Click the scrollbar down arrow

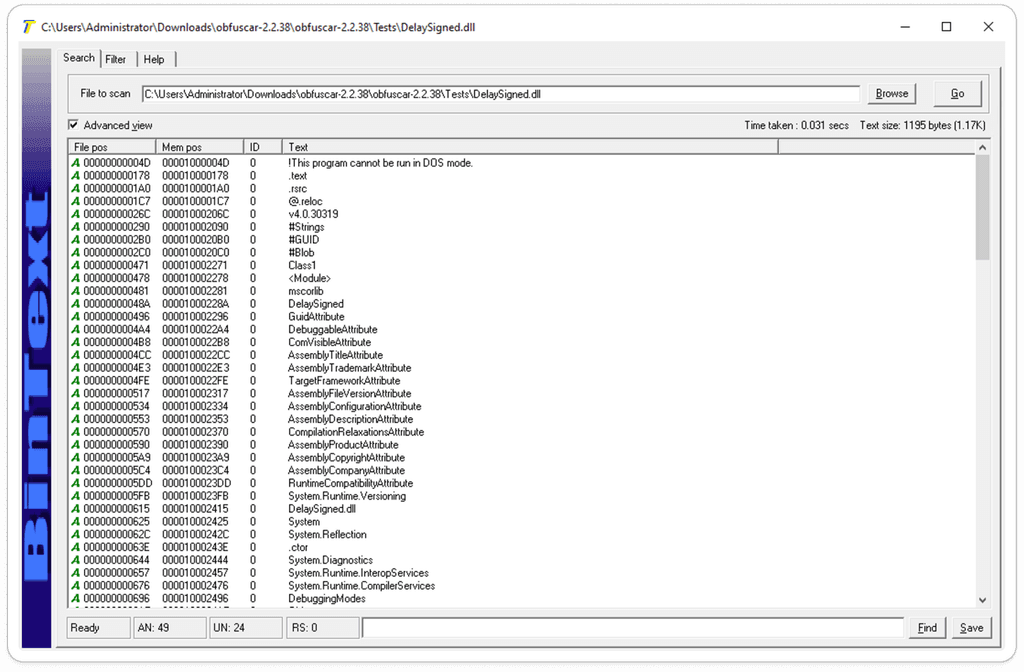point(982,600)
